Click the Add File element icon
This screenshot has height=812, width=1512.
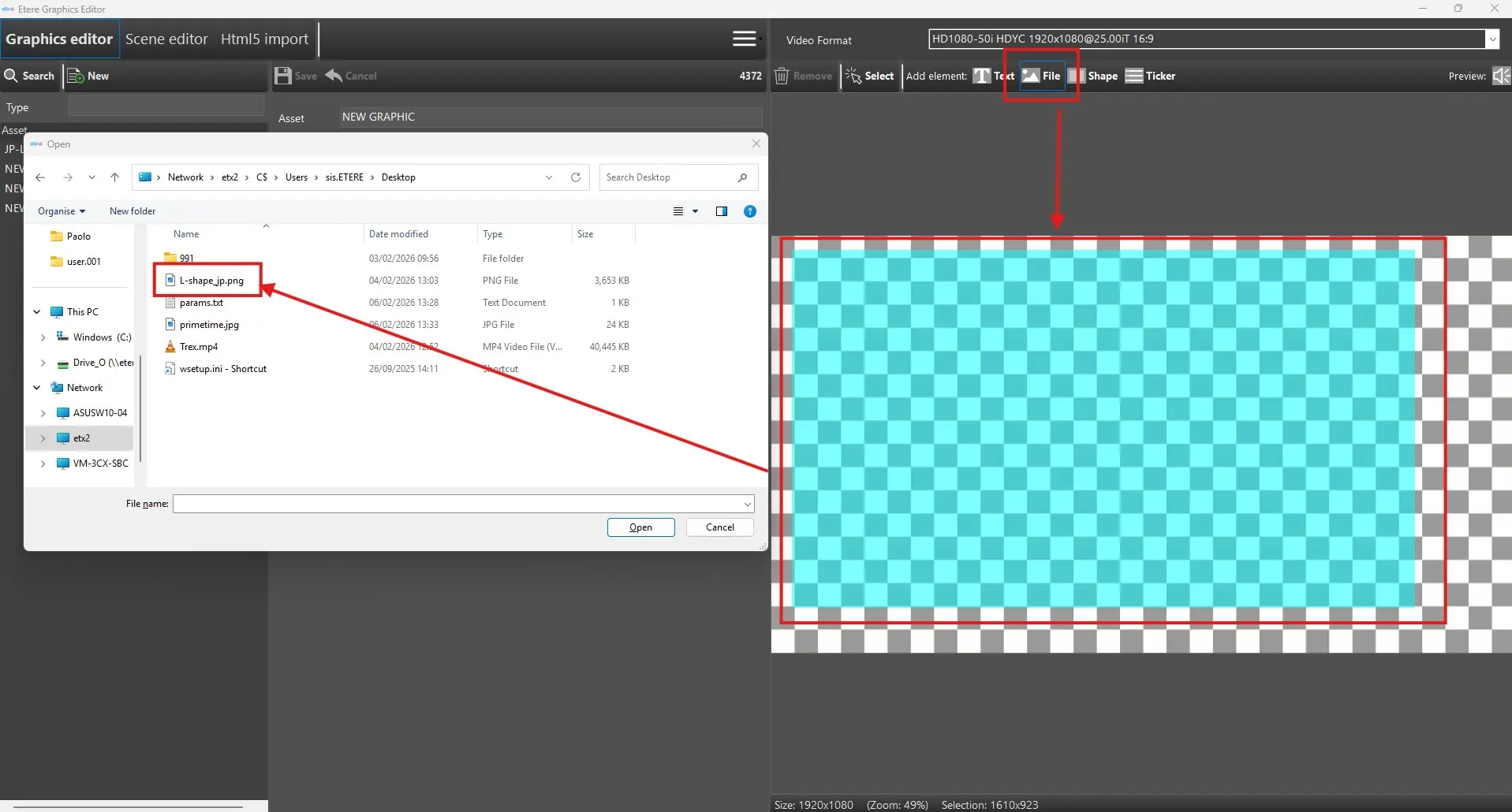point(1031,76)
